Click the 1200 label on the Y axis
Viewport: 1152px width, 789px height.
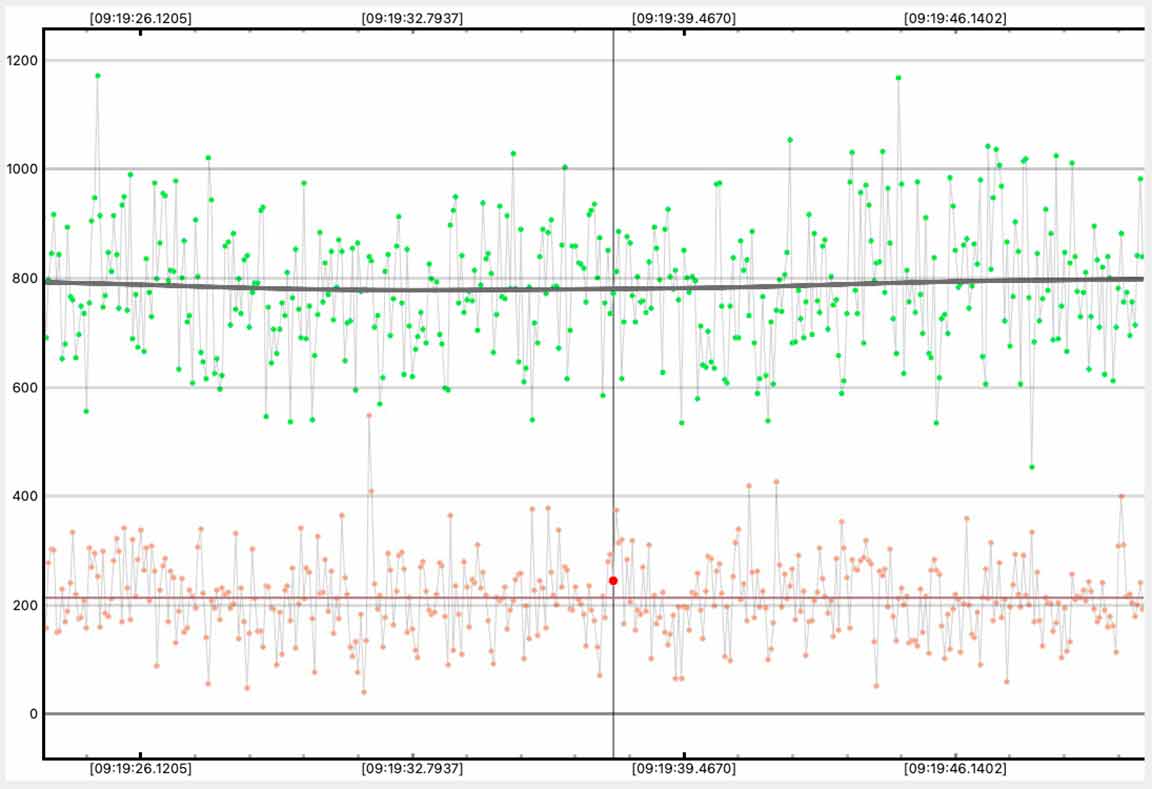[x=22, y=60]
